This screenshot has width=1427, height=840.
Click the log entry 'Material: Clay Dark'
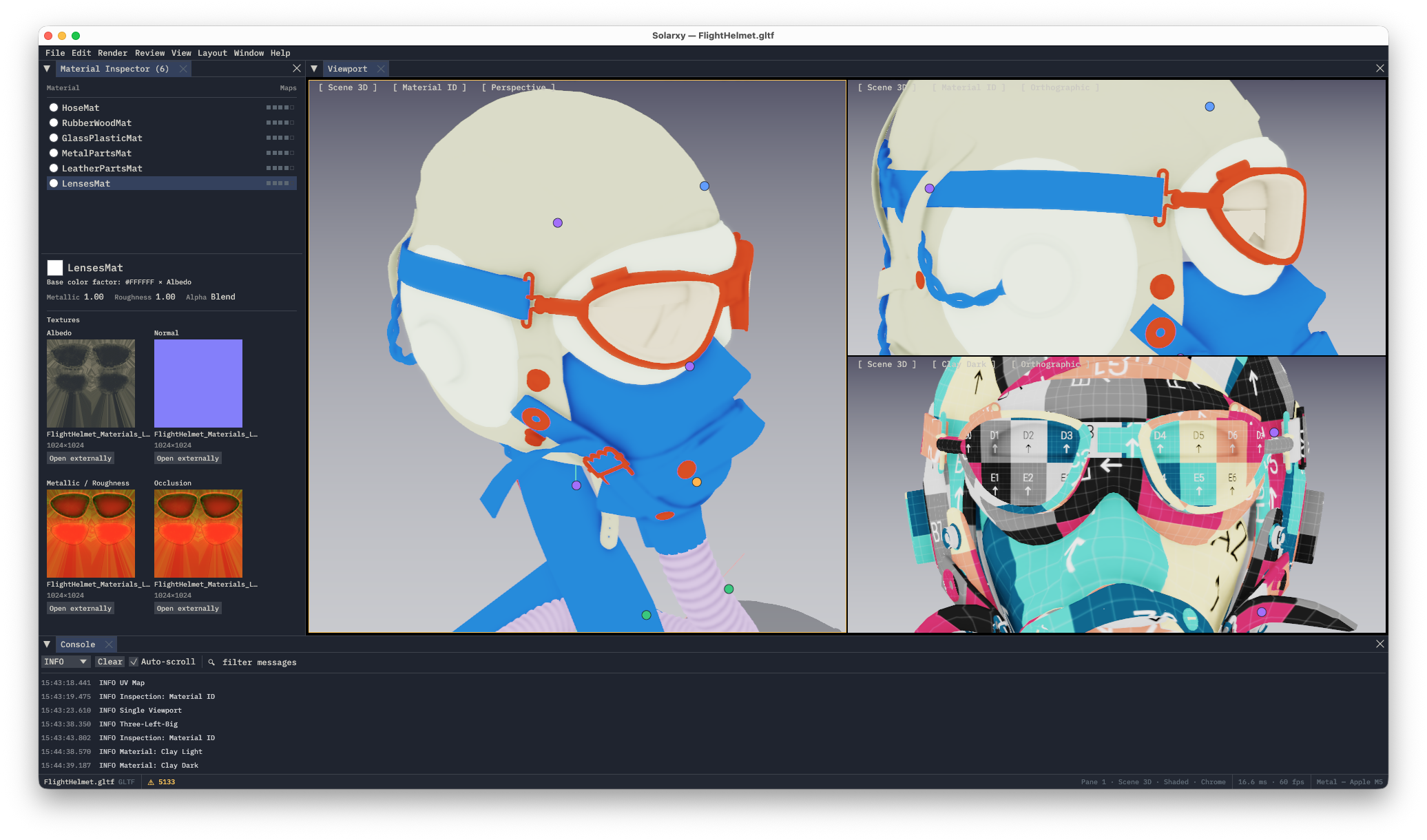coord(159,766)
